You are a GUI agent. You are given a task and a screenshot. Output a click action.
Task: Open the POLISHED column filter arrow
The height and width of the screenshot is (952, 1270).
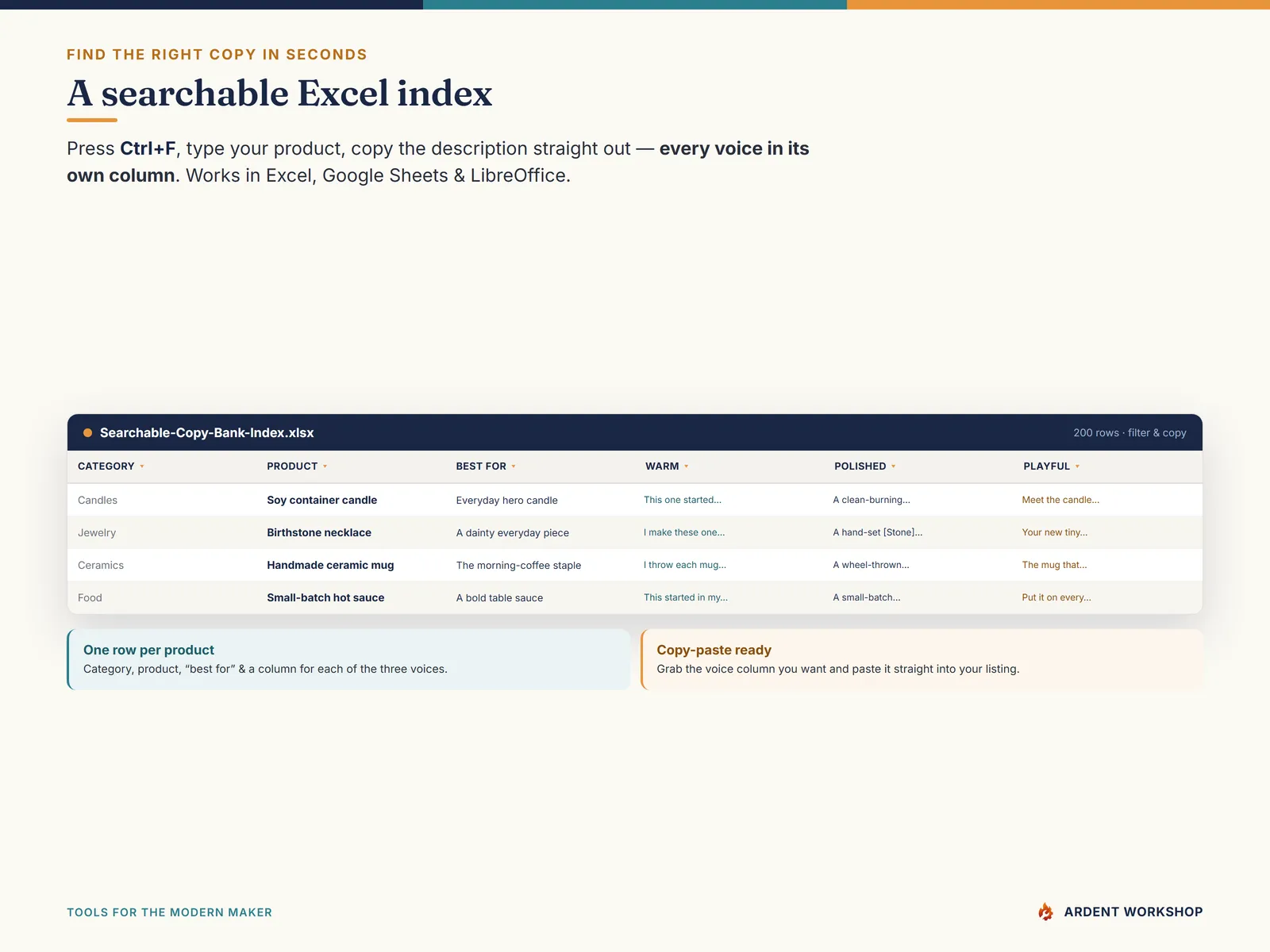click(894, 466)
